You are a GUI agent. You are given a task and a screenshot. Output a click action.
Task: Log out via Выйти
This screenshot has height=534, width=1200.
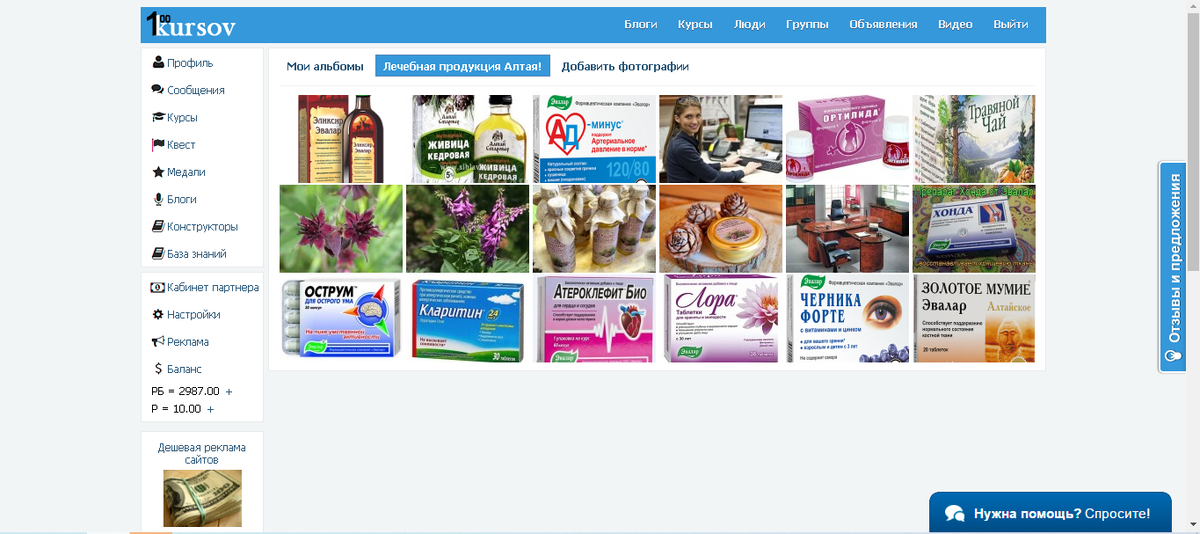point(1011,24)
